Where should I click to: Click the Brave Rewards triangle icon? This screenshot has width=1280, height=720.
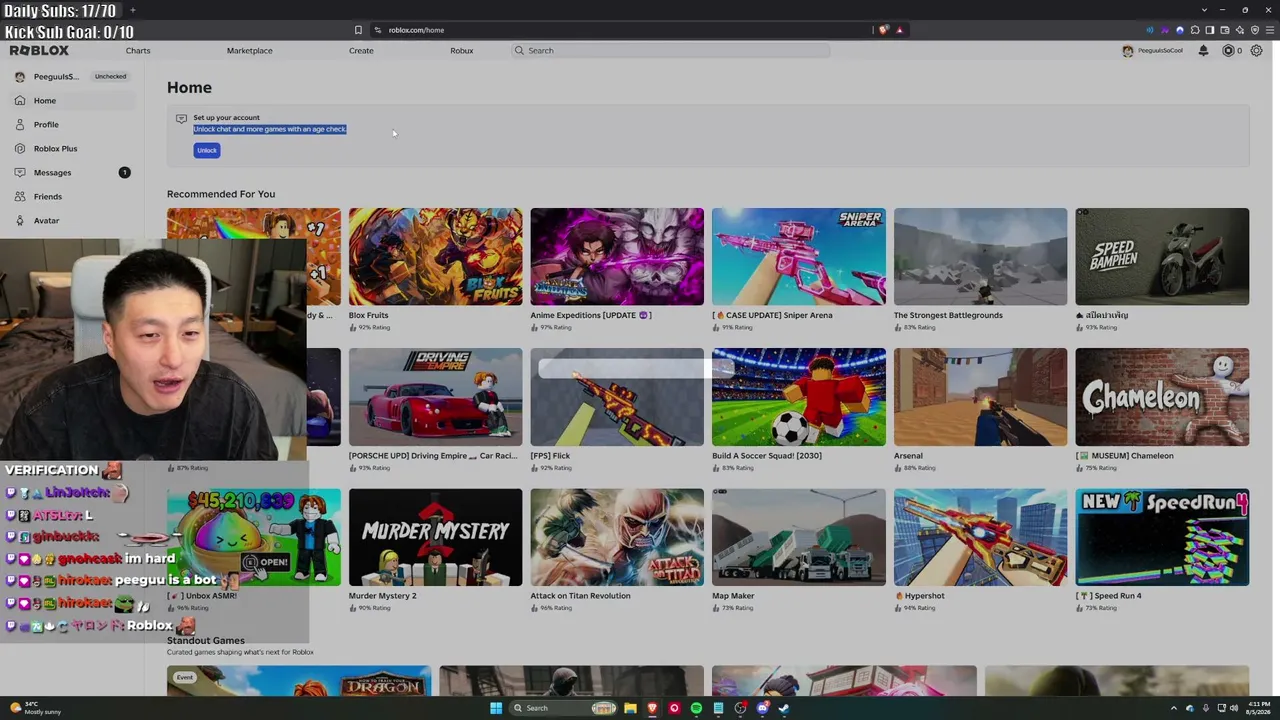[x=899, y=30]
